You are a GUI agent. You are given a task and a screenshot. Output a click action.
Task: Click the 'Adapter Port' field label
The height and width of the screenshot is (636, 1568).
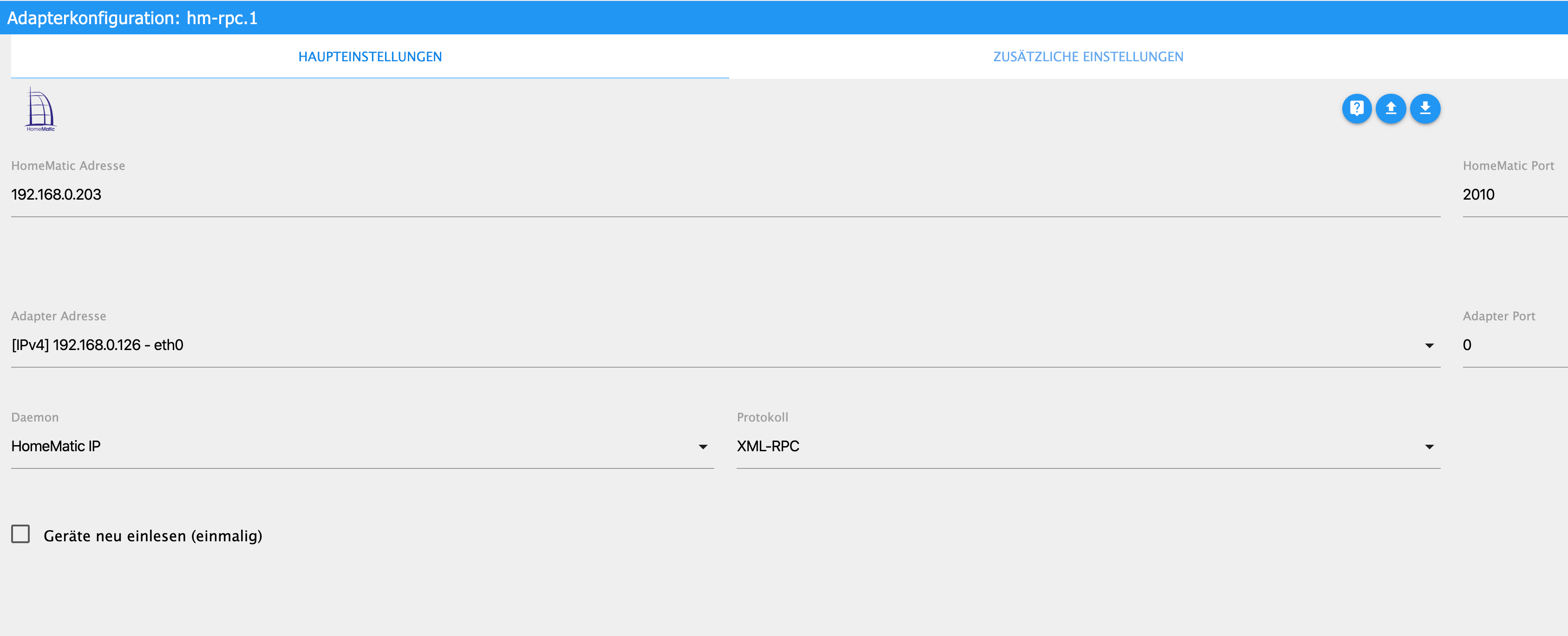pos(1499,316)
